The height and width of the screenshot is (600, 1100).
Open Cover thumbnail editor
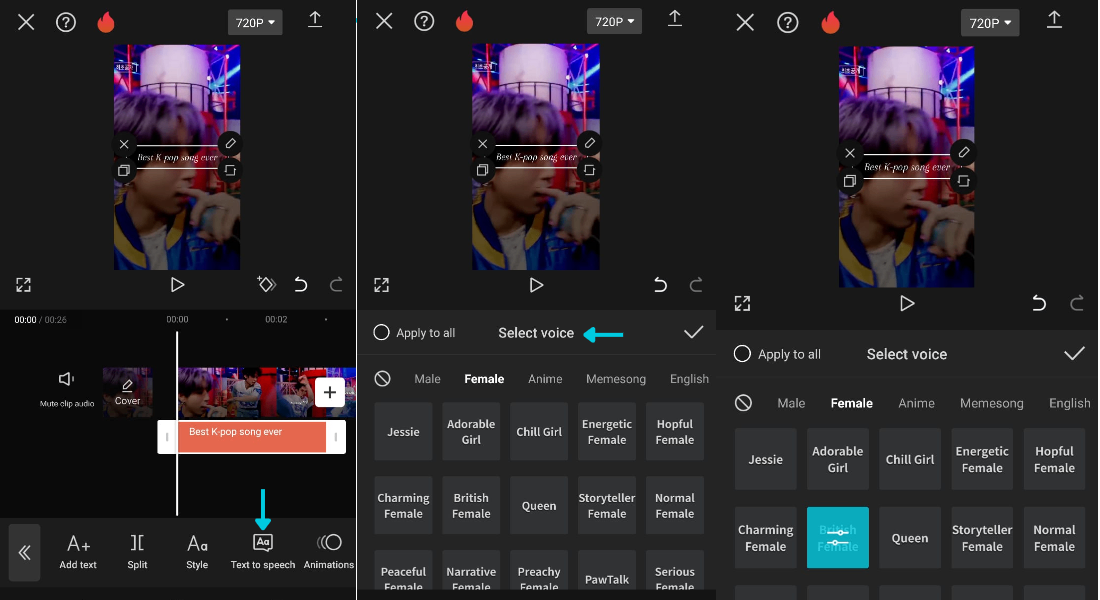pos(128,392)
